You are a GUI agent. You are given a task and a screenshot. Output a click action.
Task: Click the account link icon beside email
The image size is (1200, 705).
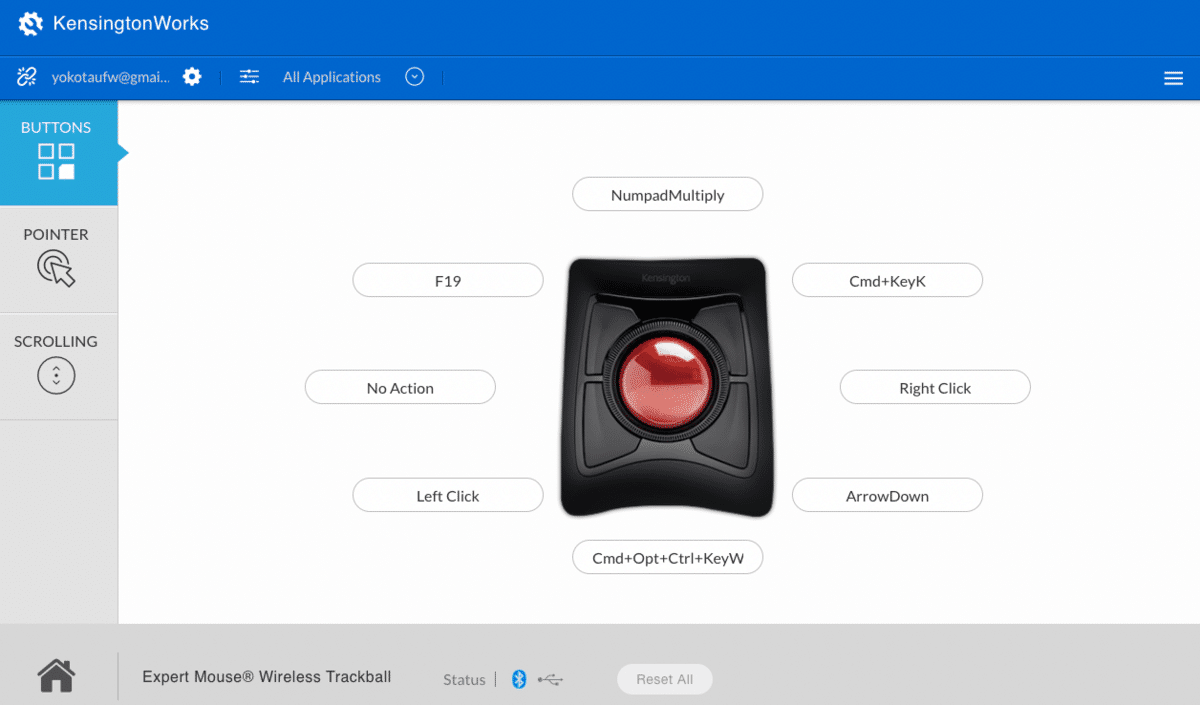pos(27,77)
